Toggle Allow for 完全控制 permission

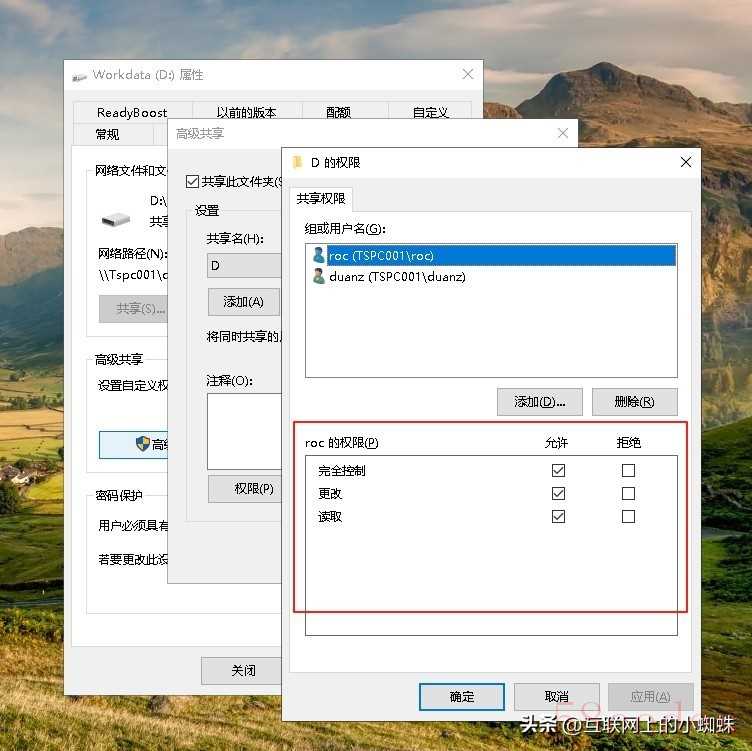click(x=558, y=470)
